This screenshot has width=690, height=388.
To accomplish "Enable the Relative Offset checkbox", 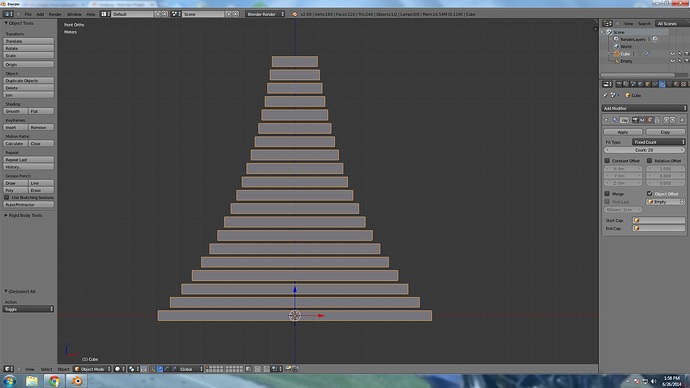I will [x=650, y=161].
